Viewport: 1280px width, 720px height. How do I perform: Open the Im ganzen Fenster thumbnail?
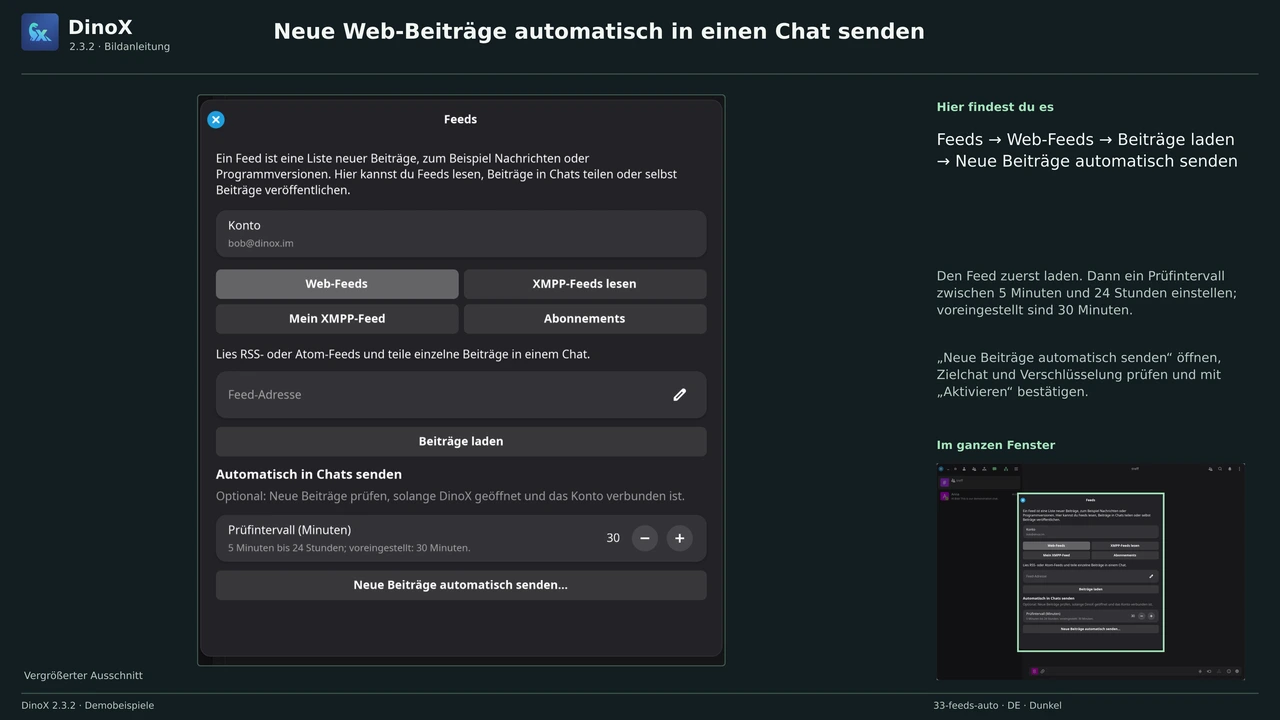coord(1091,572)
